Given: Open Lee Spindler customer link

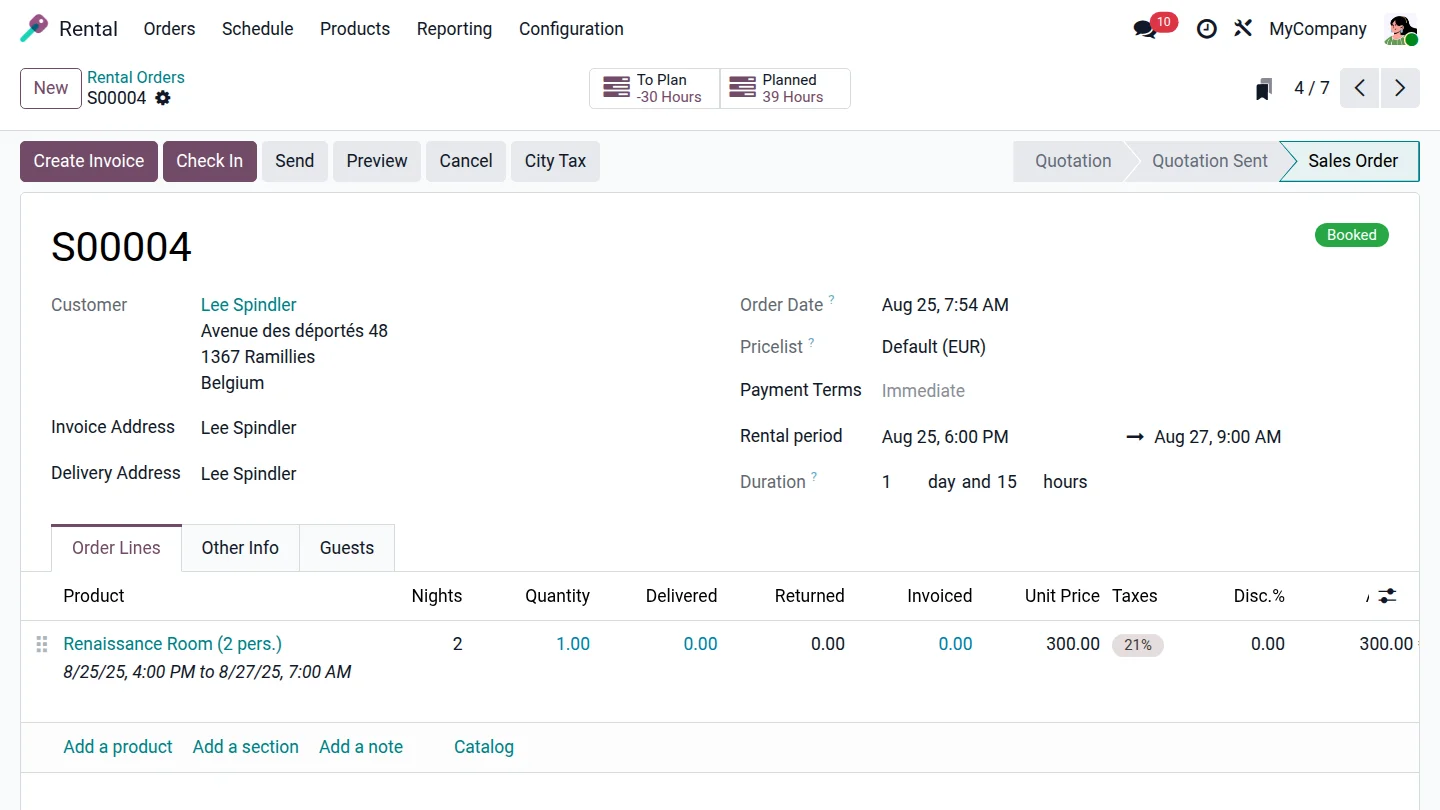Looking at the screenshot, I should point(249,305).
